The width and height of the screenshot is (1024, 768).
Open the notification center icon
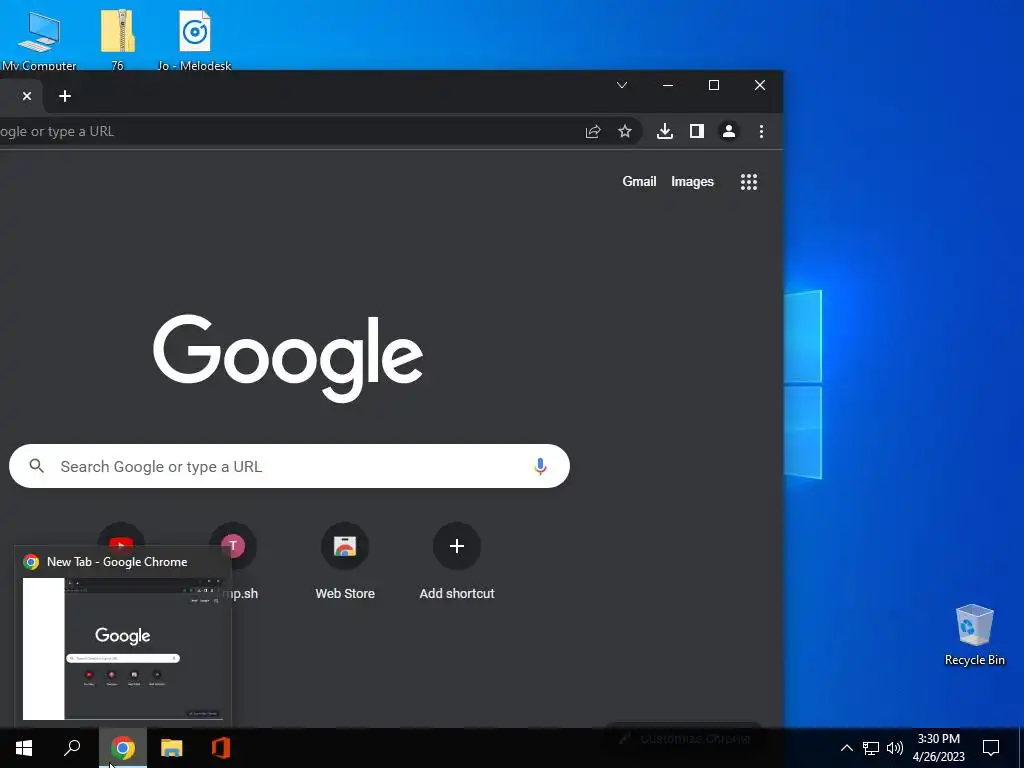[x=991, y=748]
